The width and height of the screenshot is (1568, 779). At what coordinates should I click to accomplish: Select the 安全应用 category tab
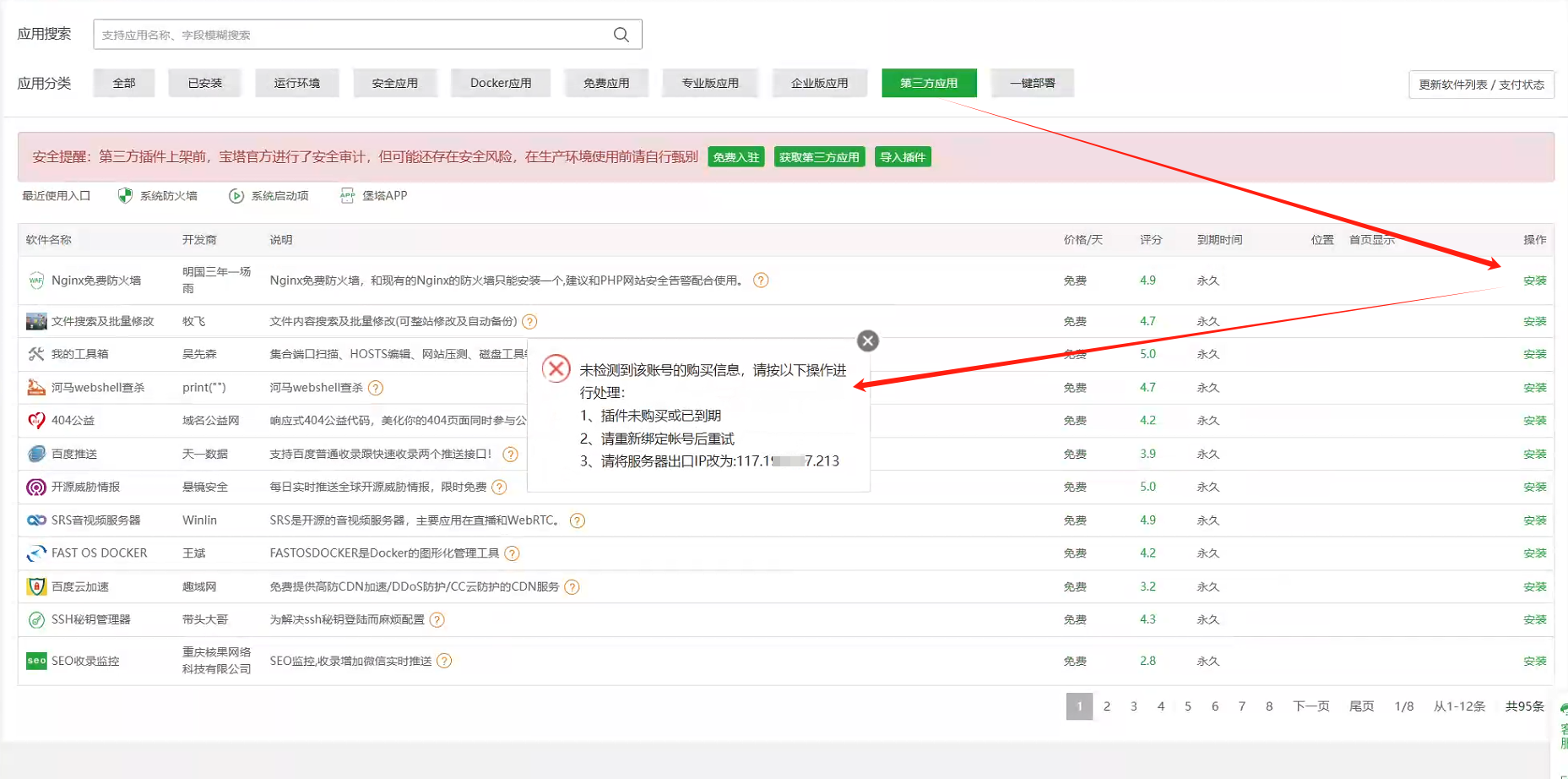[x=395, y=83]
